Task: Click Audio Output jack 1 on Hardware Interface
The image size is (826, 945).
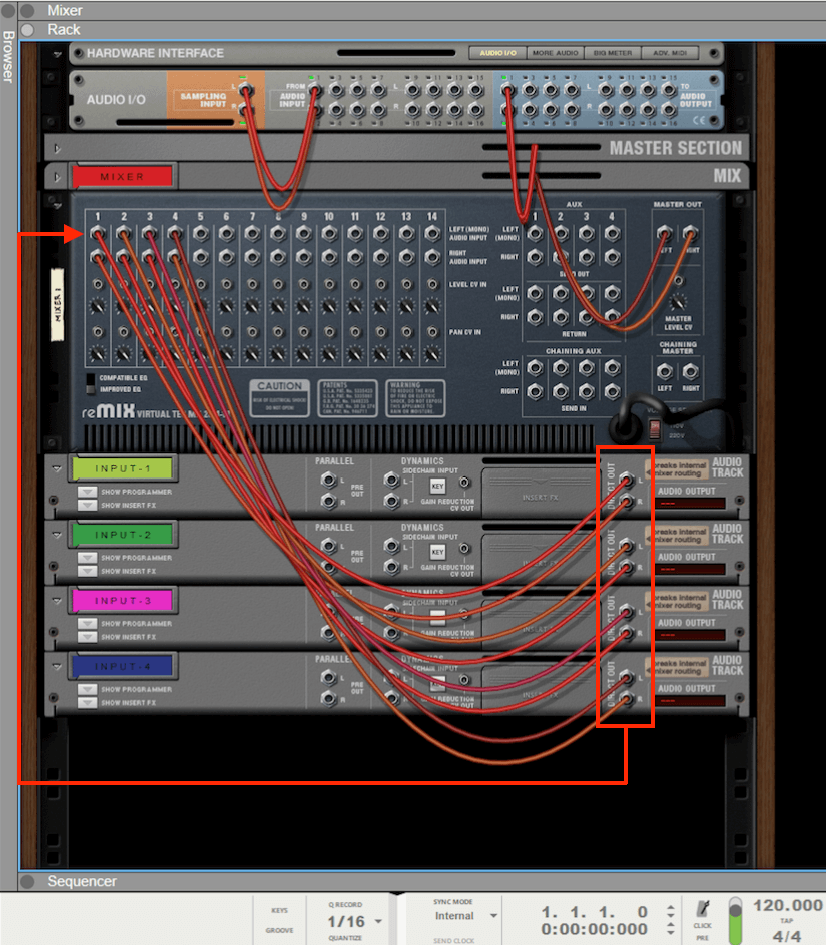Action: click(508, 90)
